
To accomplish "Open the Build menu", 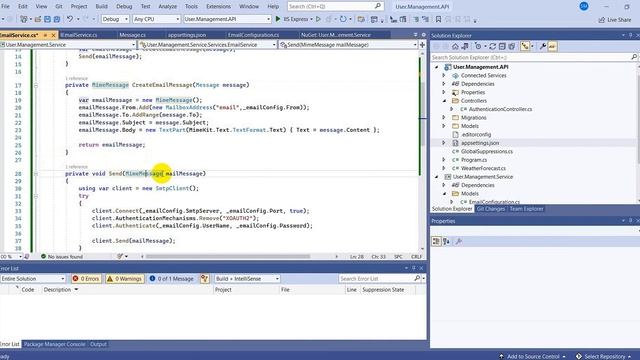I will (102, 7).
